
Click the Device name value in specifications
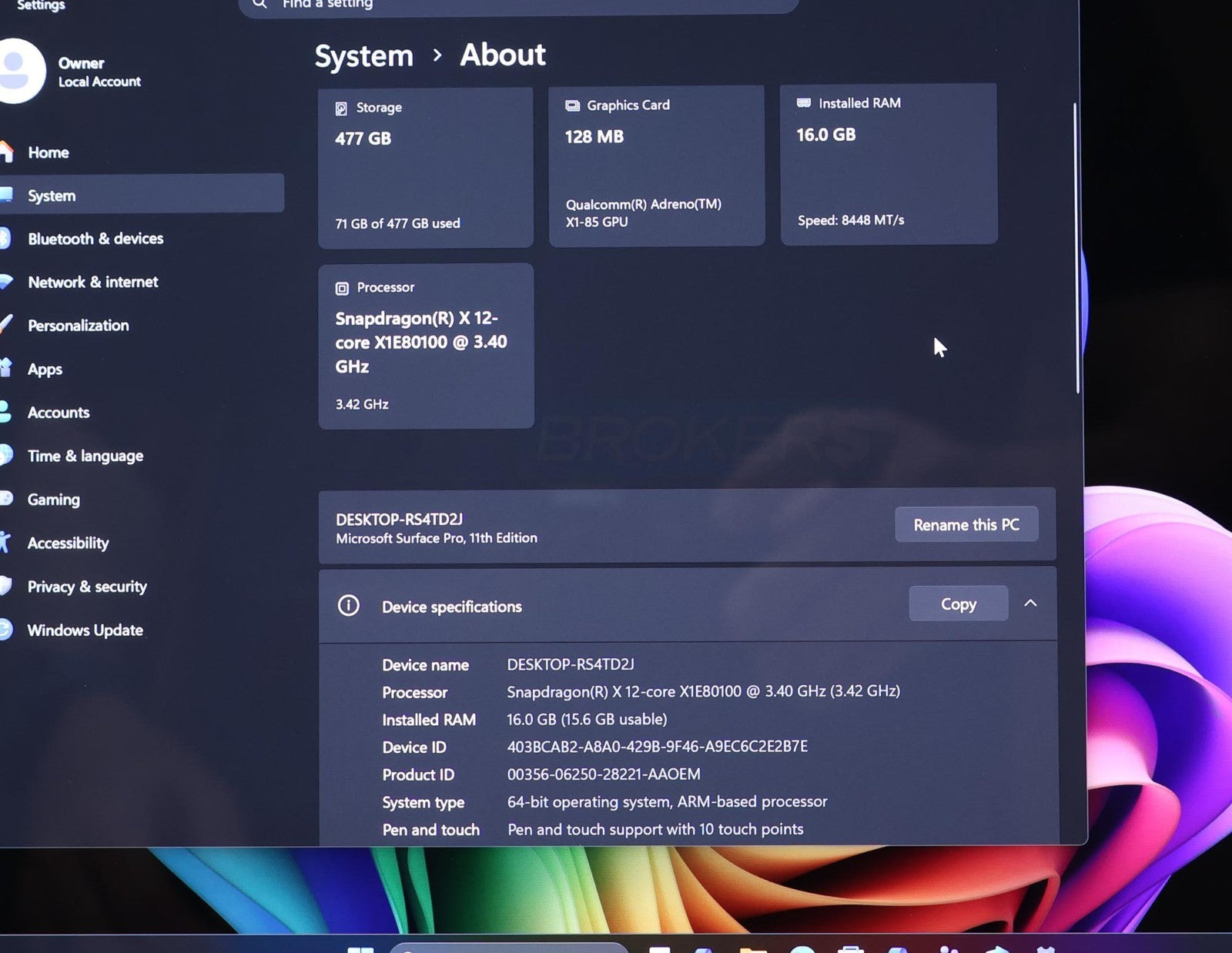pos(571,664)
